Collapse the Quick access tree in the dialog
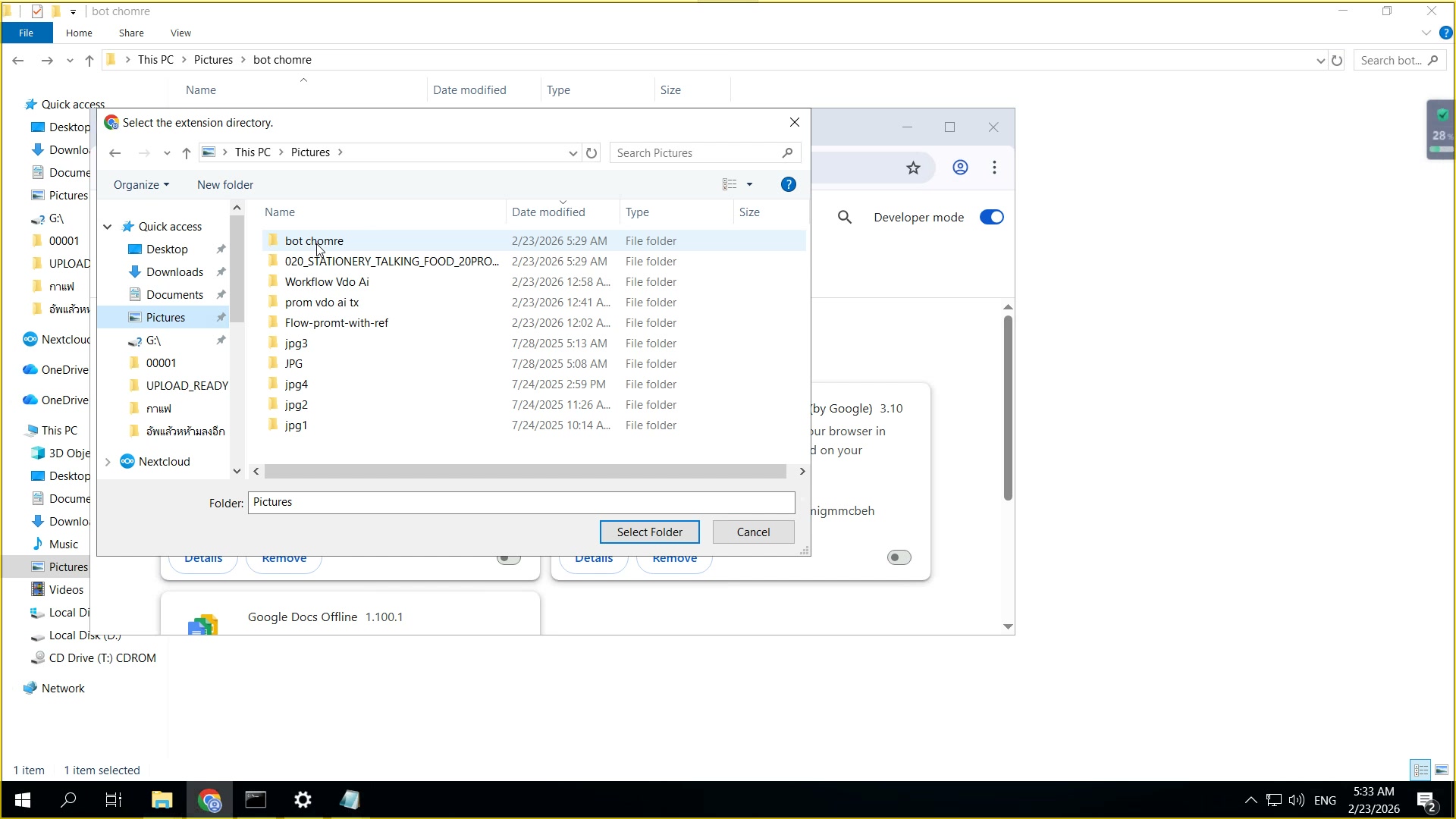 point(108,227)
